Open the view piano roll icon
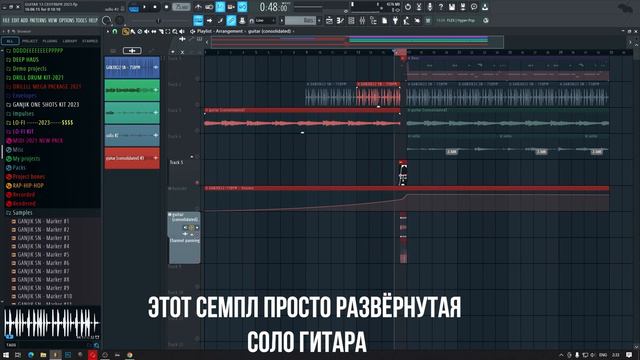 pos(340,20)
